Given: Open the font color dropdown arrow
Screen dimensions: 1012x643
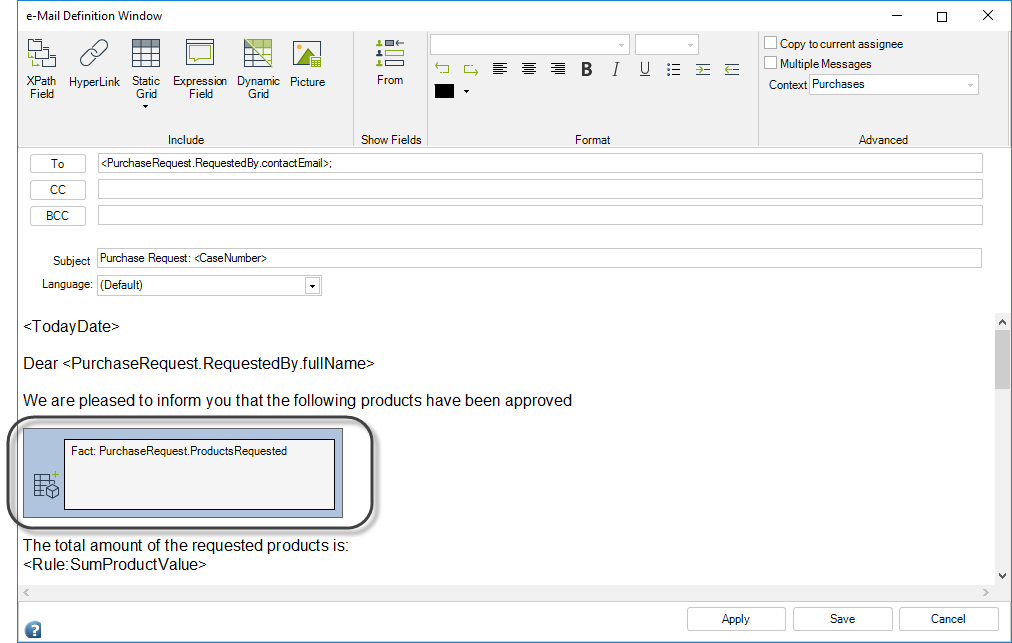Looking at the screenshot, I should tap(466, 92).
